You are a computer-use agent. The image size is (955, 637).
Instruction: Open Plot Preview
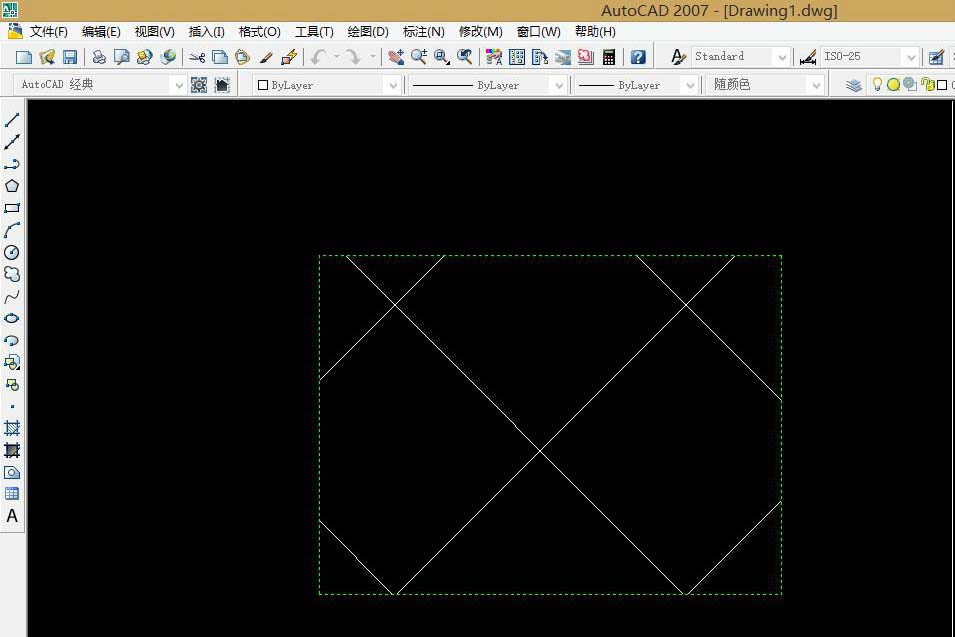click(x=122, y=57)
